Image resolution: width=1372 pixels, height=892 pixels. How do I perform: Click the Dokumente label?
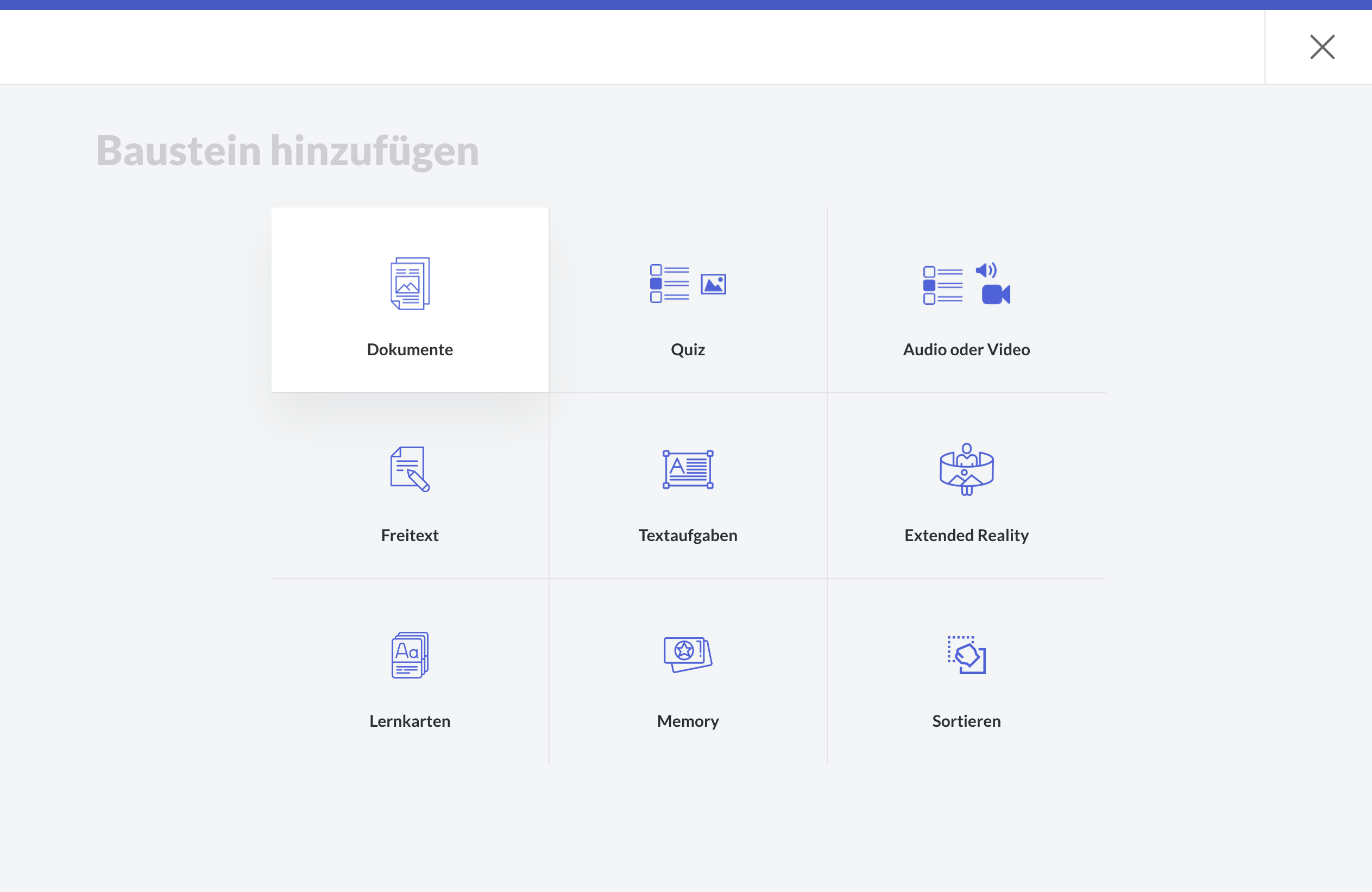pos(410,349)
